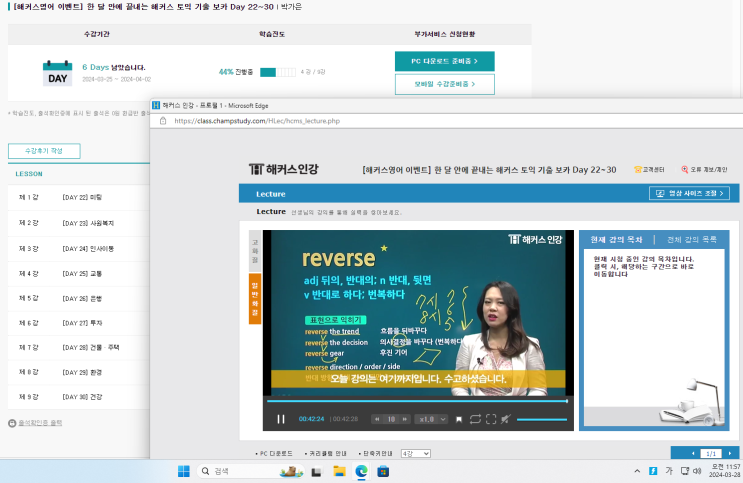Open 커리큘럼 안내 link below the player
This screenshot has height=483, width=743.
(x=326, y=454)
